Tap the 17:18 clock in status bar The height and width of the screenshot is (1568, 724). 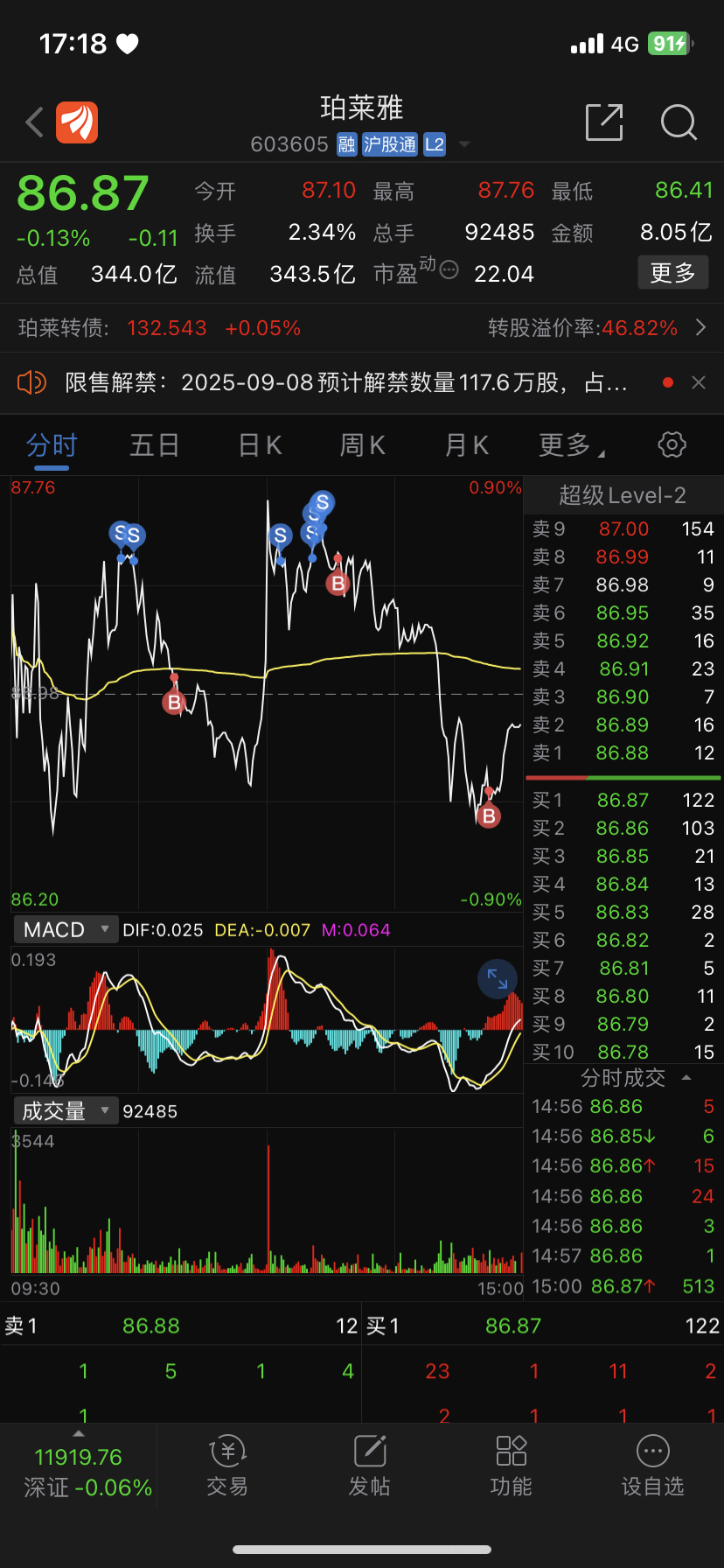point(73,44)
